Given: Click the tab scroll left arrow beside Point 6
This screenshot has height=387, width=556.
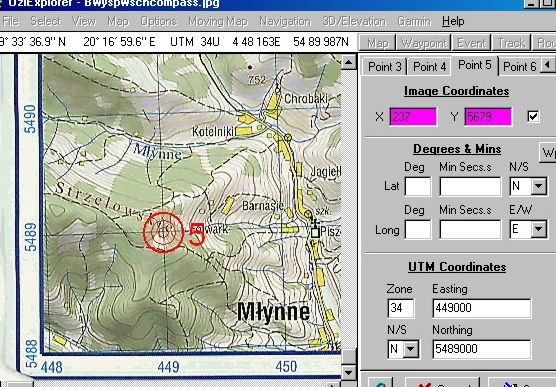Looking at the screenshot, I should click(548, 65).
